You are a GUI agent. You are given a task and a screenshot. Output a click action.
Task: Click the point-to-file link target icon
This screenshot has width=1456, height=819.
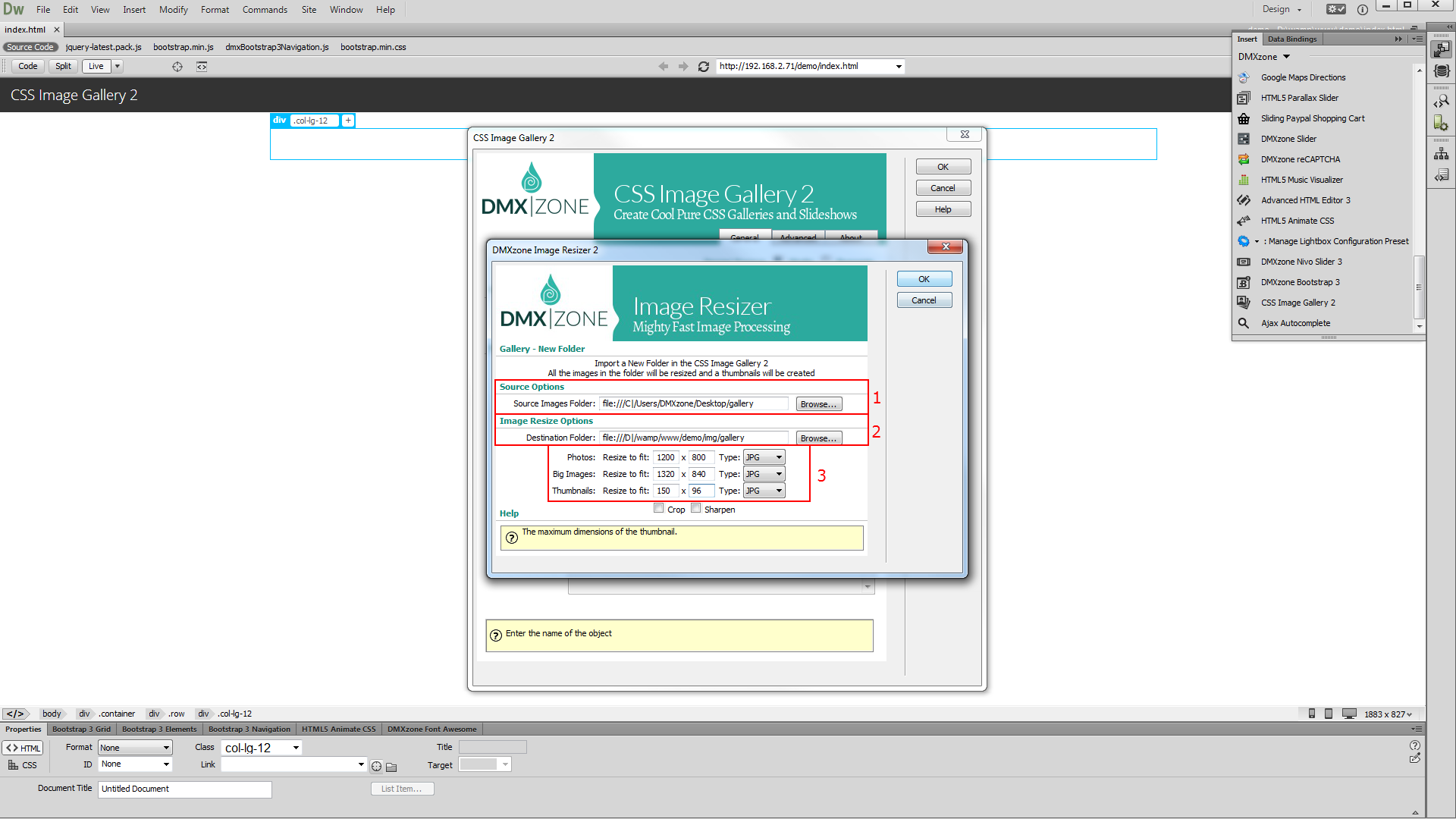(x=377, y=767)
